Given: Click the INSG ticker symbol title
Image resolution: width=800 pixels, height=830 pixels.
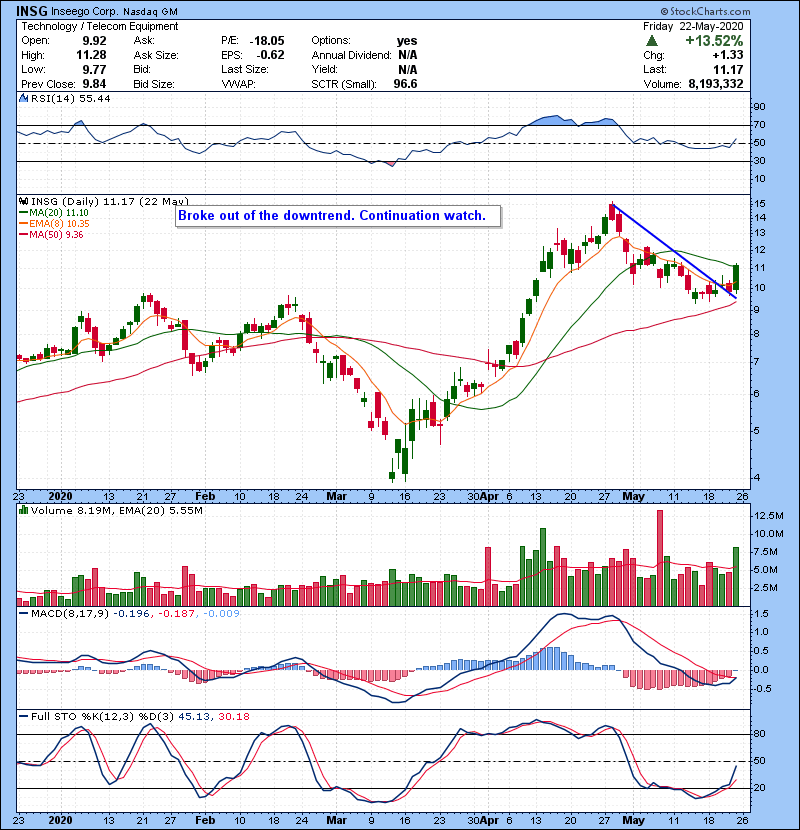Looking at the screenshot, I should [32, 11].
